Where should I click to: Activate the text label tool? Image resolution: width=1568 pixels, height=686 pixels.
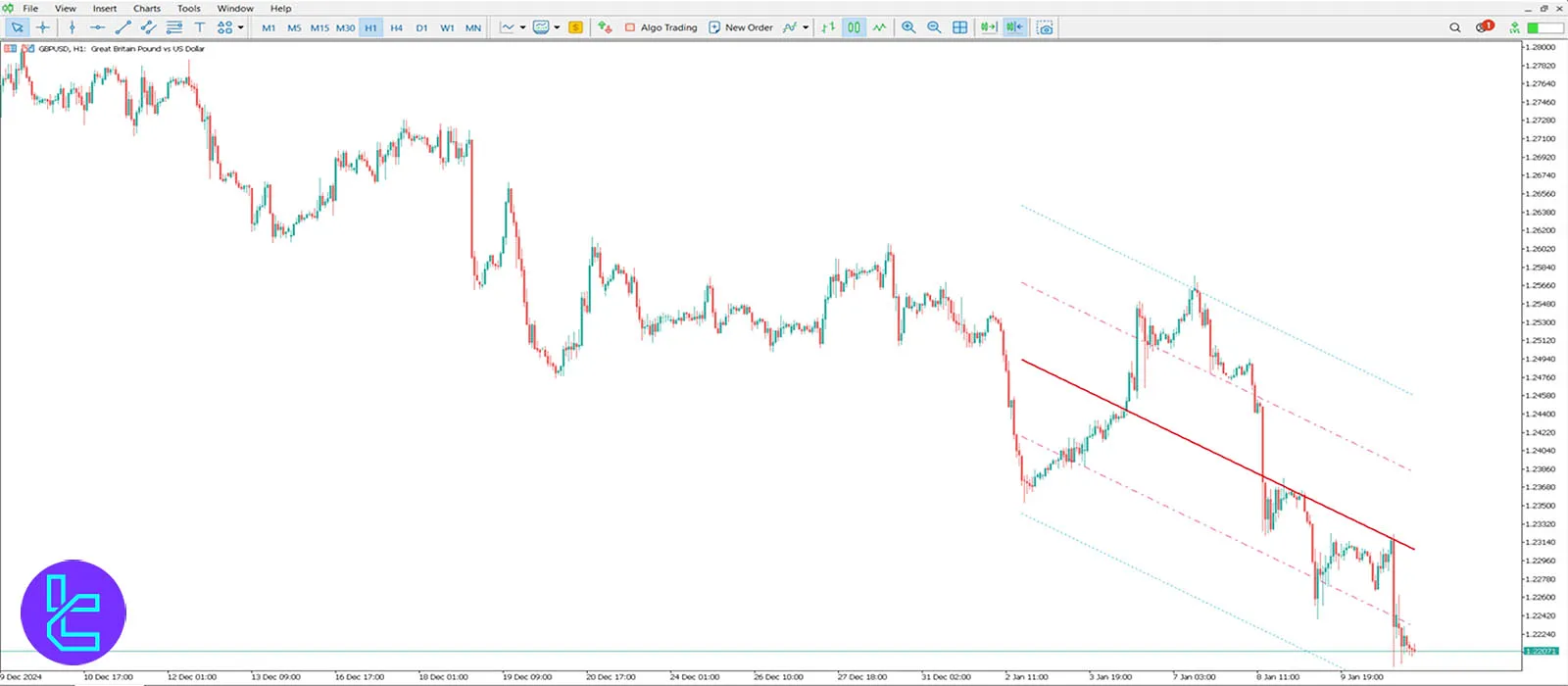tap(200, 27)
